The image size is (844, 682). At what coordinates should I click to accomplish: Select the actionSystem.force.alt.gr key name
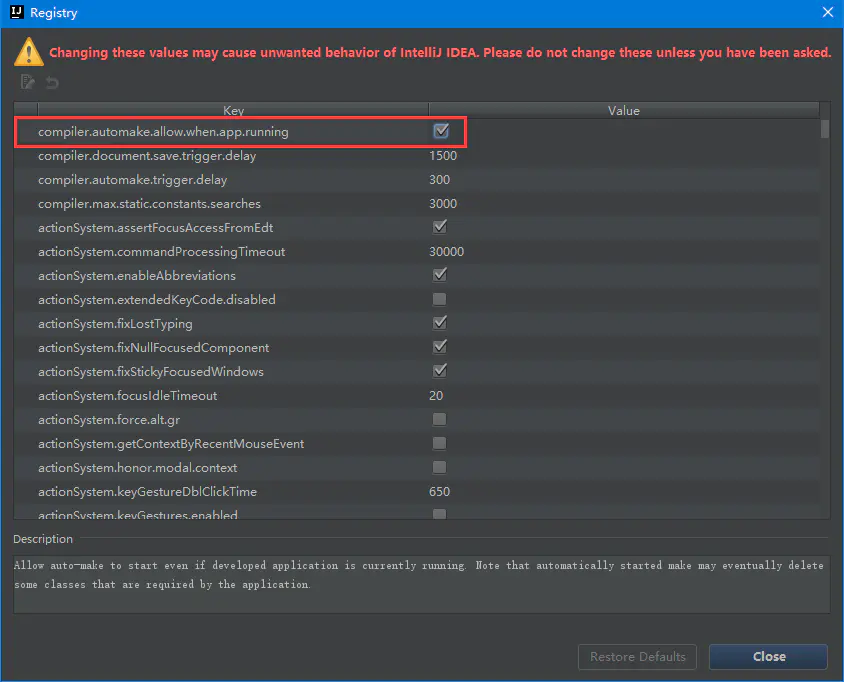click(109, 420)
